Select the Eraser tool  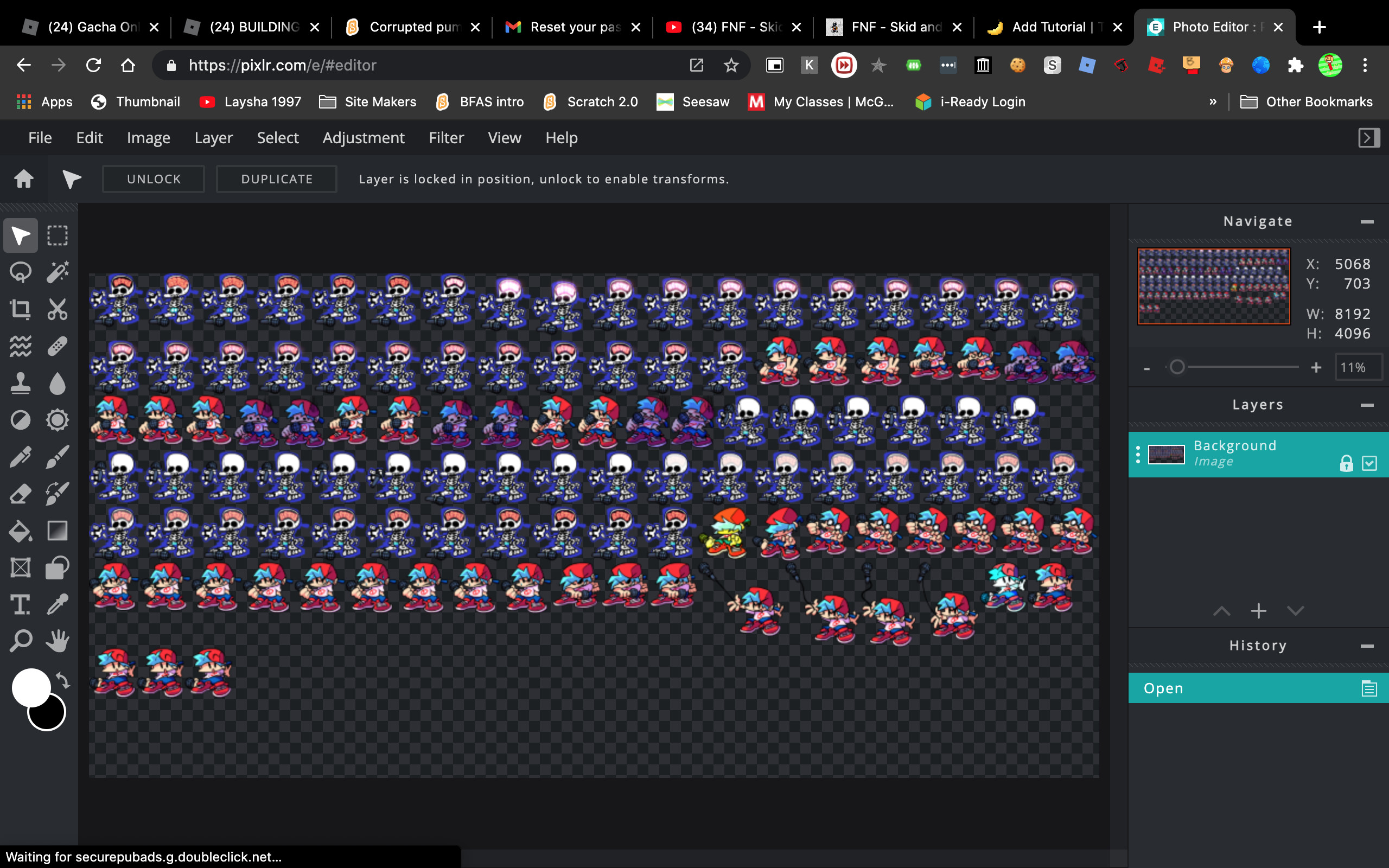pos(21,494)
